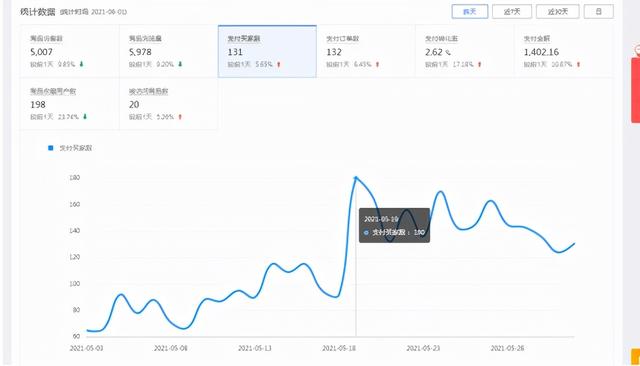Click green down arrow beside 9.20%
Viewport: 640px width, 366px height.
[180, 64]
